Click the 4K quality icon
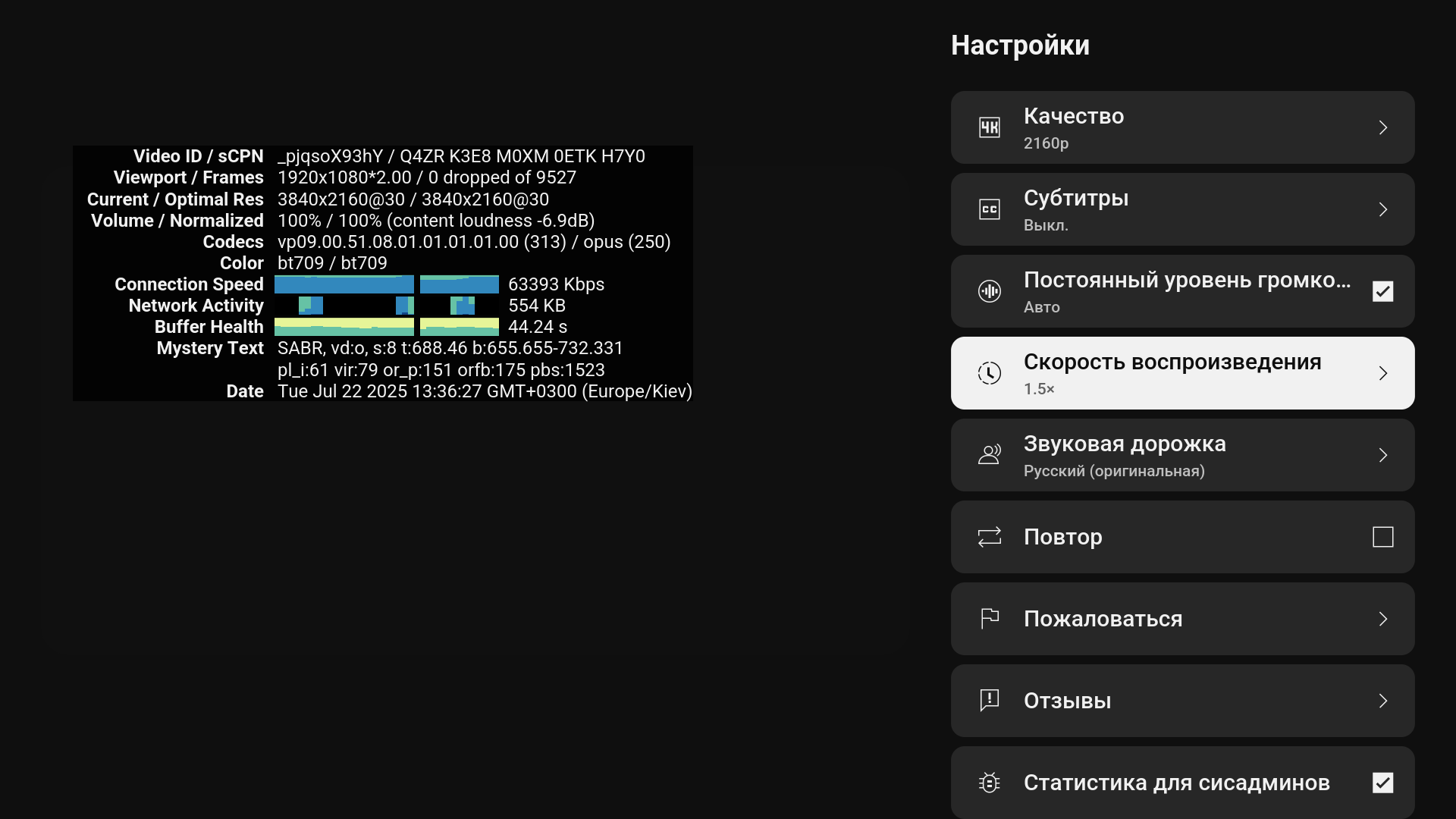This screenshot has height=819, width=1456. tap(990, 127)
